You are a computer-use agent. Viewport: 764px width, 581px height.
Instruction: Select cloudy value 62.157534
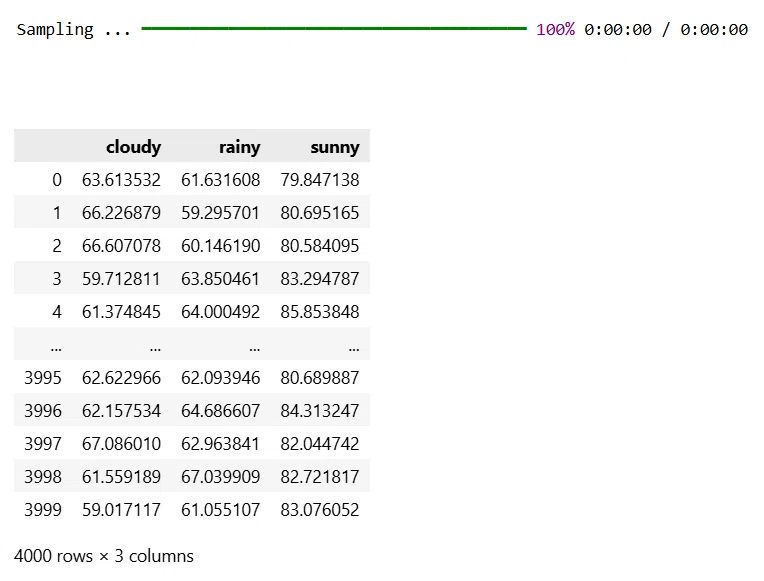pyautogui.click(x=121, y=411)
